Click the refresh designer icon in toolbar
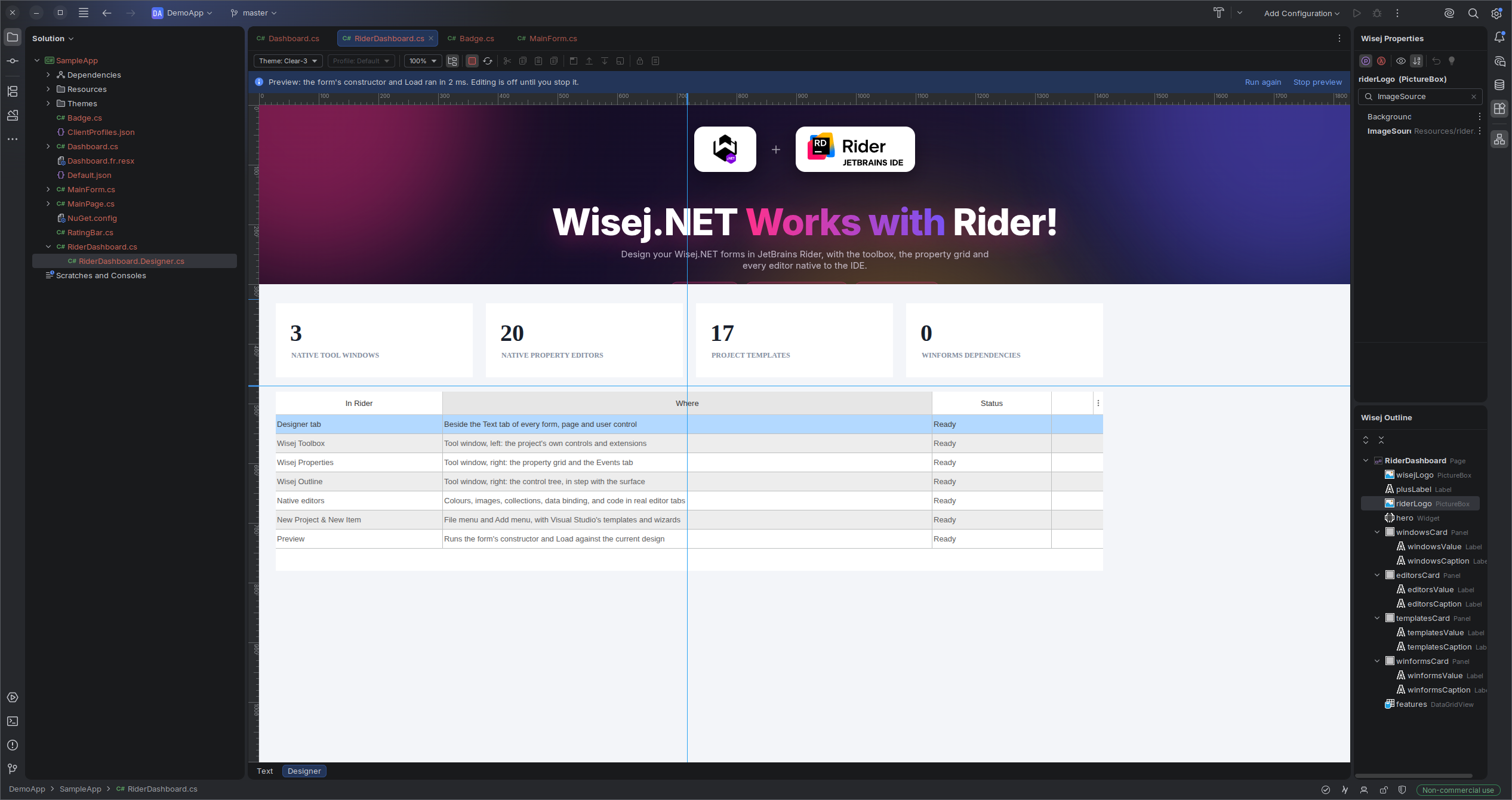The image size is (1512, 800). pyautogui.click(x=488, y=61)
